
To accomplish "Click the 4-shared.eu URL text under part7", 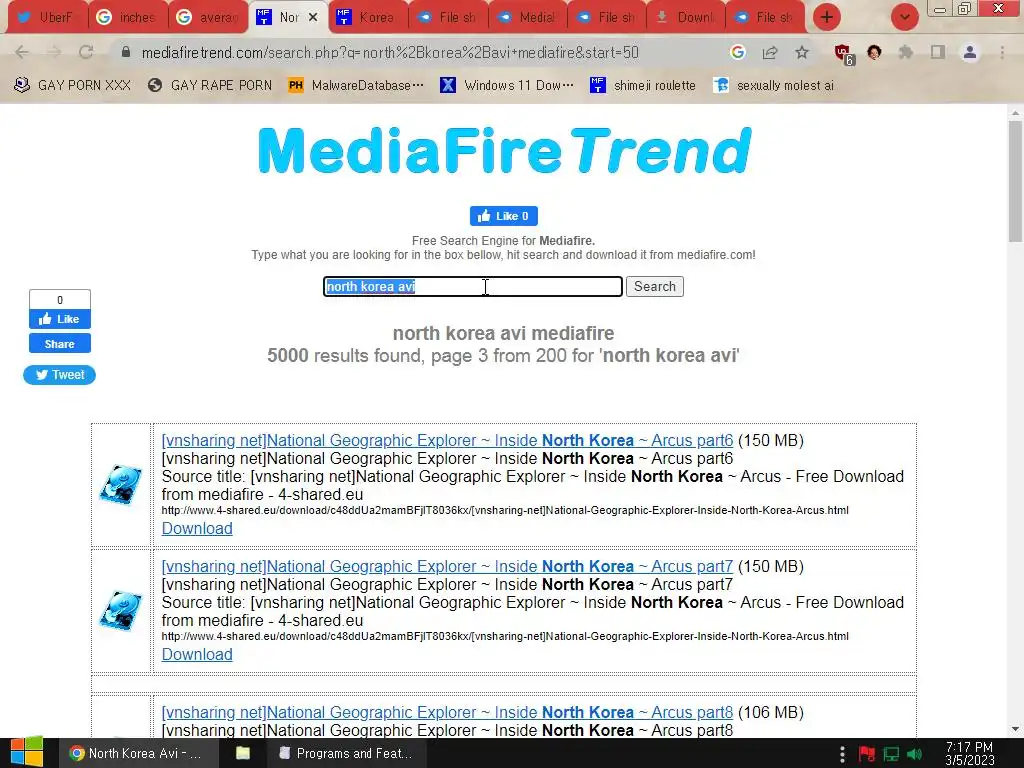I will pyautogui.click(x=505, y=636).
